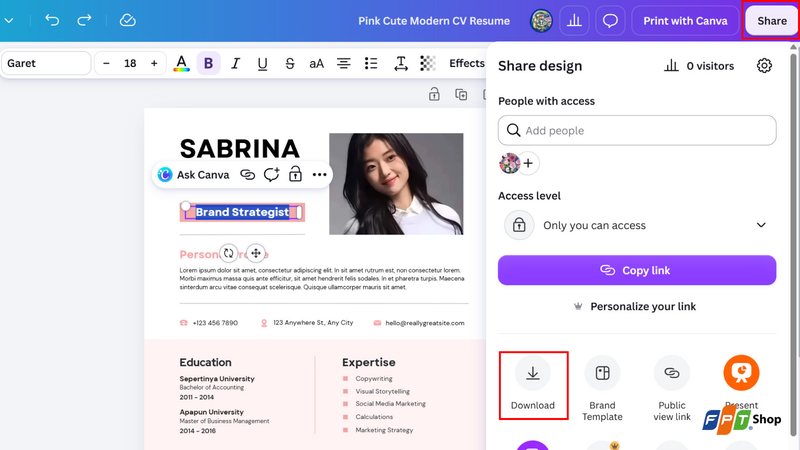Select Sepertinya University text
Viewport: 800px width, 450px height.
point(217,379)
